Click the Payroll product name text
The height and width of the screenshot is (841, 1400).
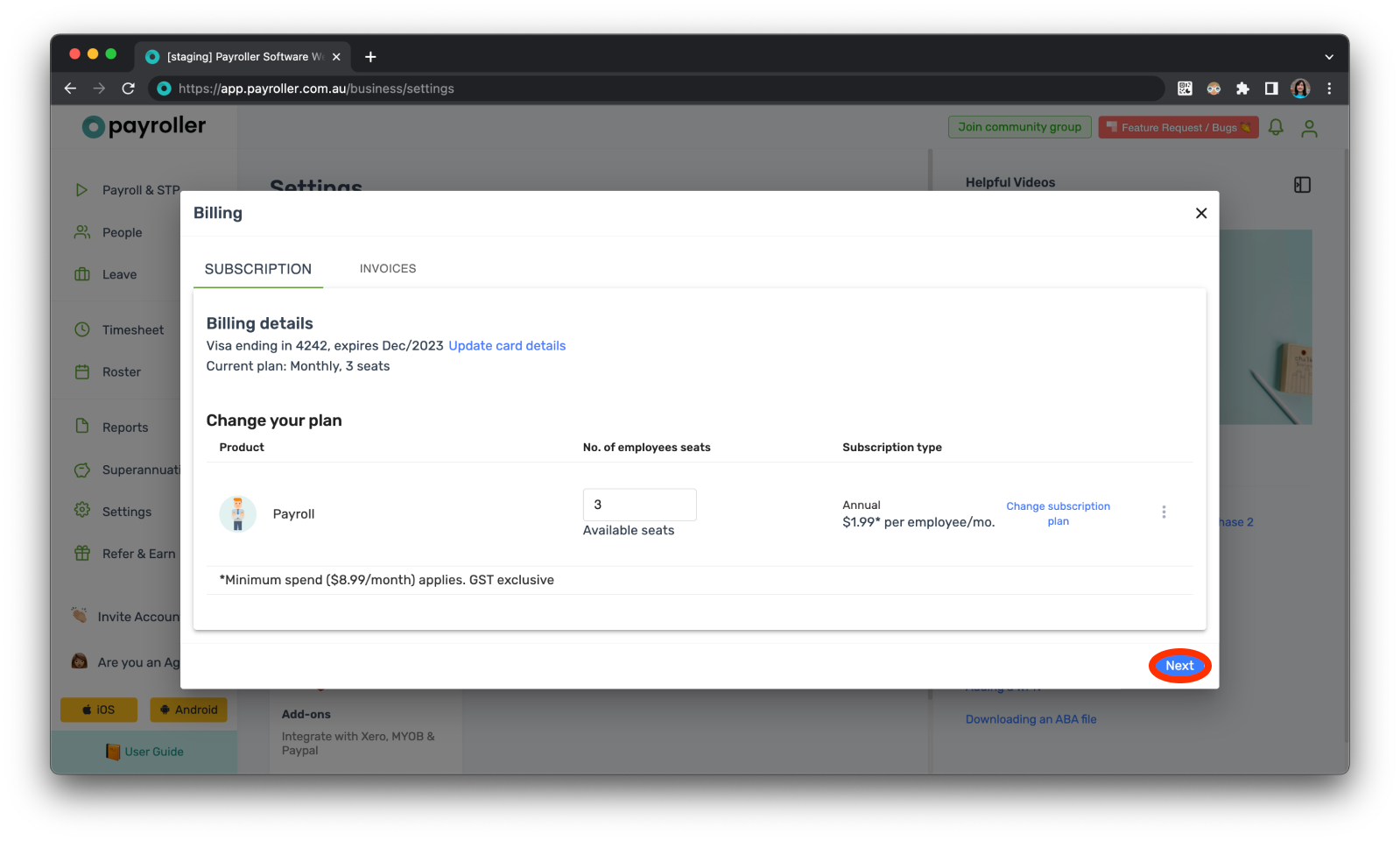click(293, 514)
